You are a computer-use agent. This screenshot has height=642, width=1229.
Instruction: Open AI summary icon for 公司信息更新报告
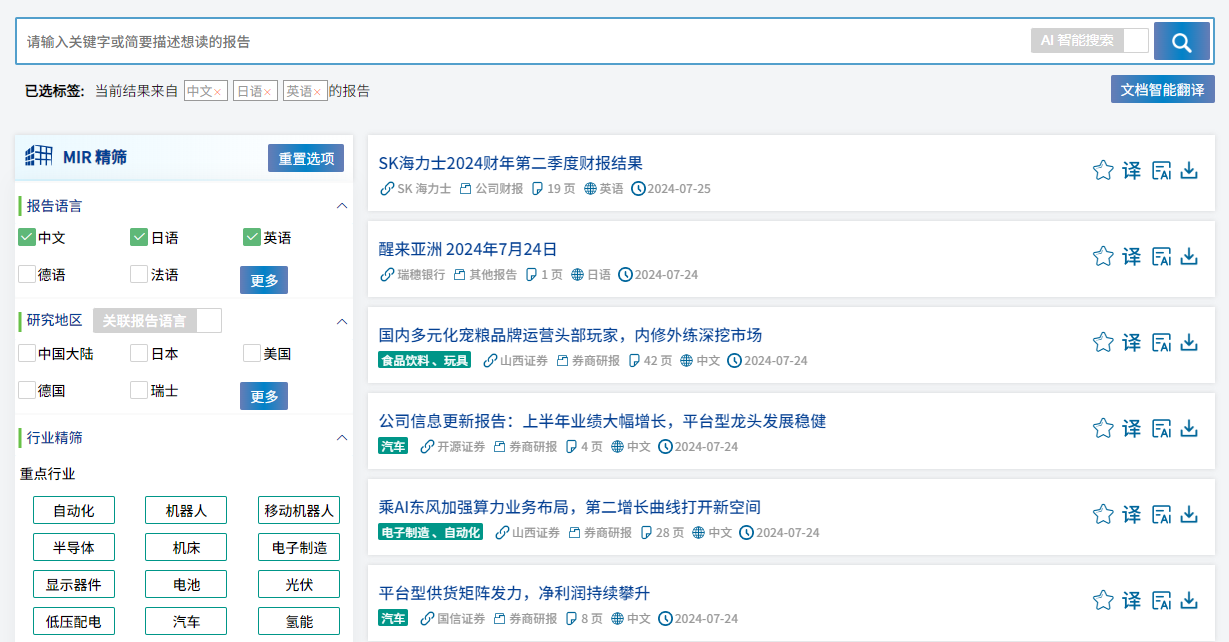pyautogui.click(x=1161, y=428)
